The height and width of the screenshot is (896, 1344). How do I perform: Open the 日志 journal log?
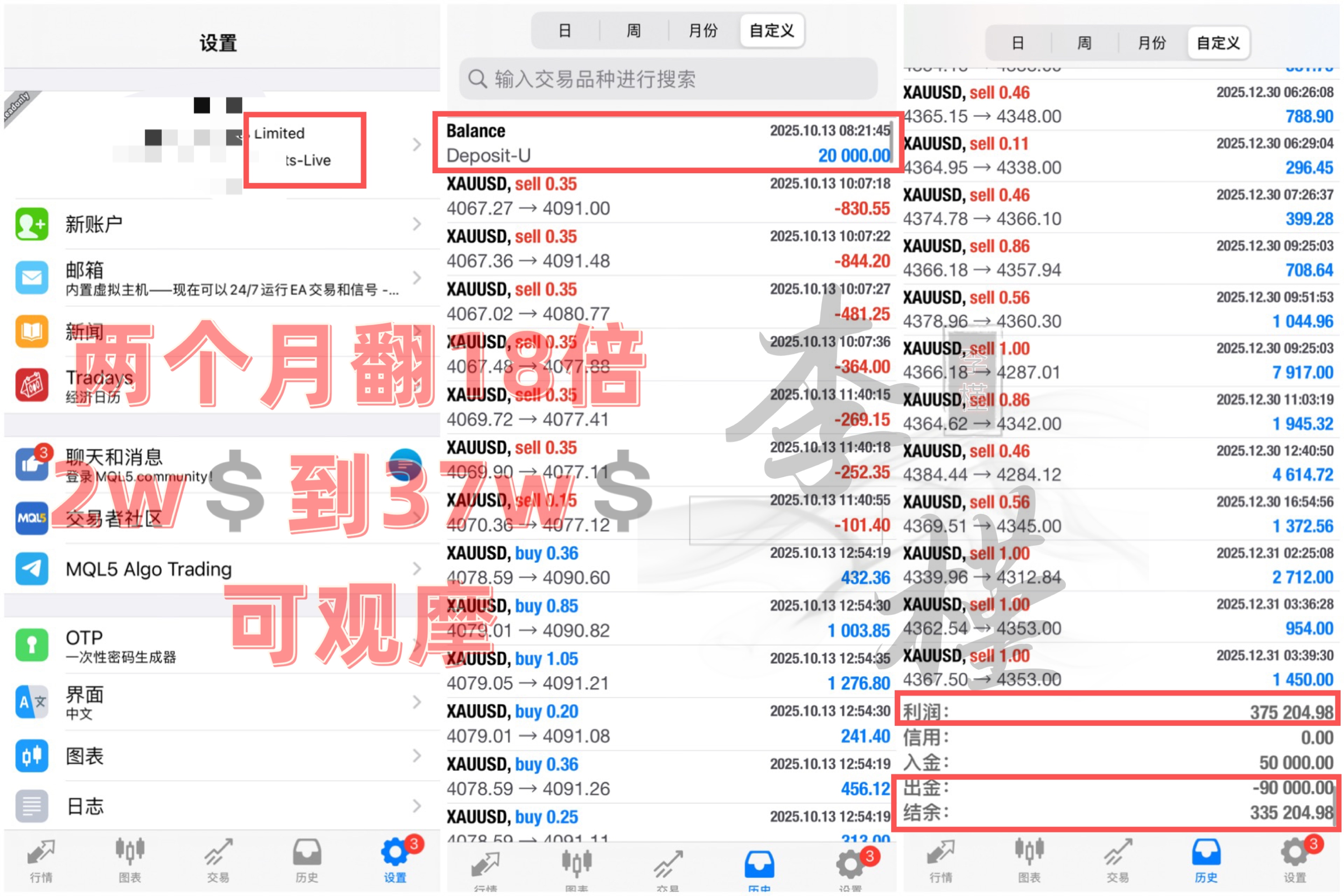click(84, 806)
